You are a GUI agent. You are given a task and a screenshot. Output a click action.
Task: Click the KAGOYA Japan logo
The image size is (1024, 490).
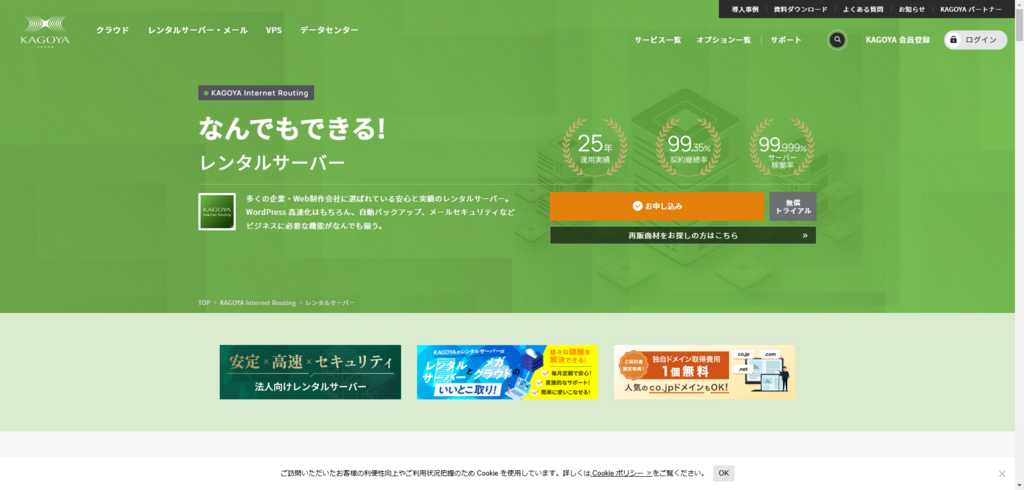coord(44,31)
